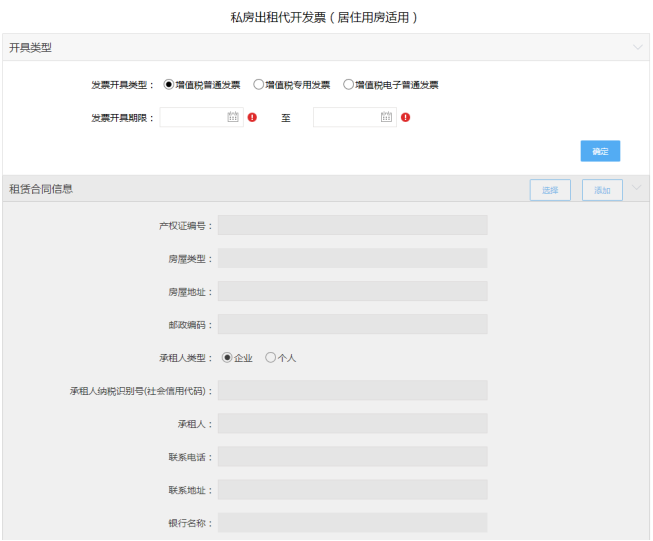Click the 邮政编码 input field

click(x=352, y=324)
